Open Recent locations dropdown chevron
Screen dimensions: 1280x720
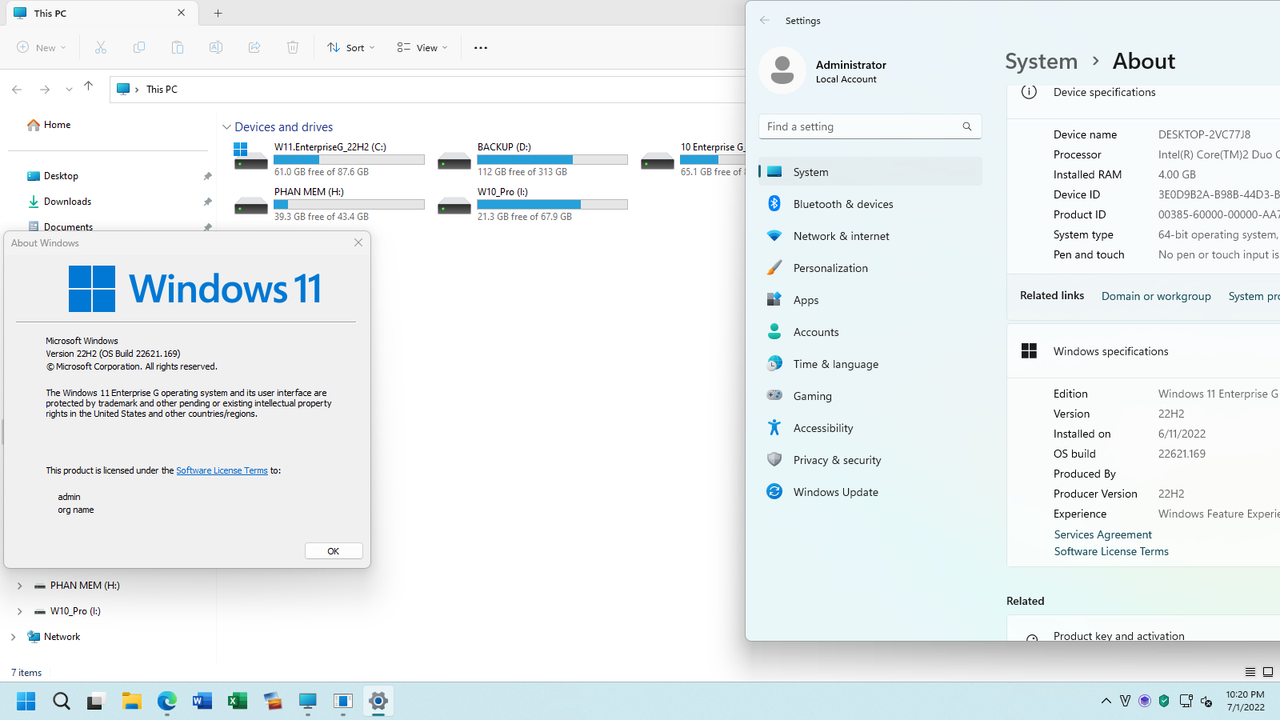click(68, 89)
